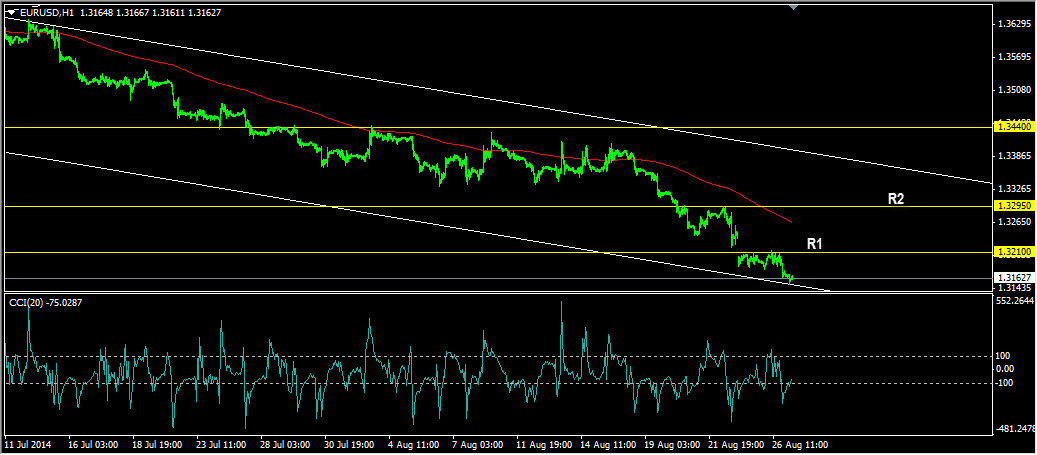The height and width of the screenshot is (455, 1037).
Task: Click the 1.33265 value on the price scale
Action: [x=1015, y=188]
